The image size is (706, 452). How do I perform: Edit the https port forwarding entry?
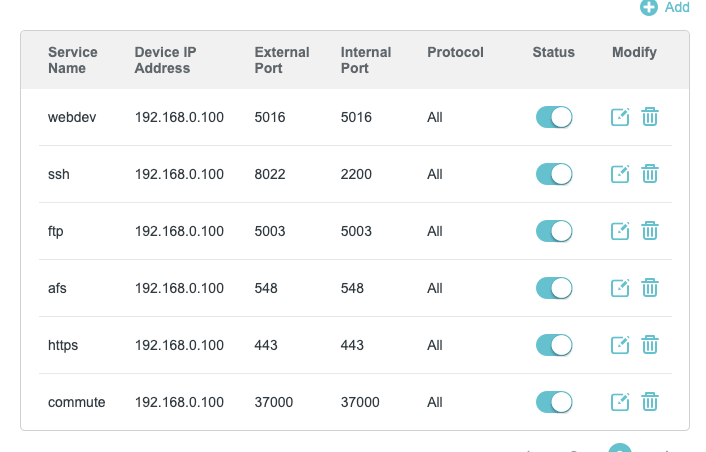(x=620, y=345)
